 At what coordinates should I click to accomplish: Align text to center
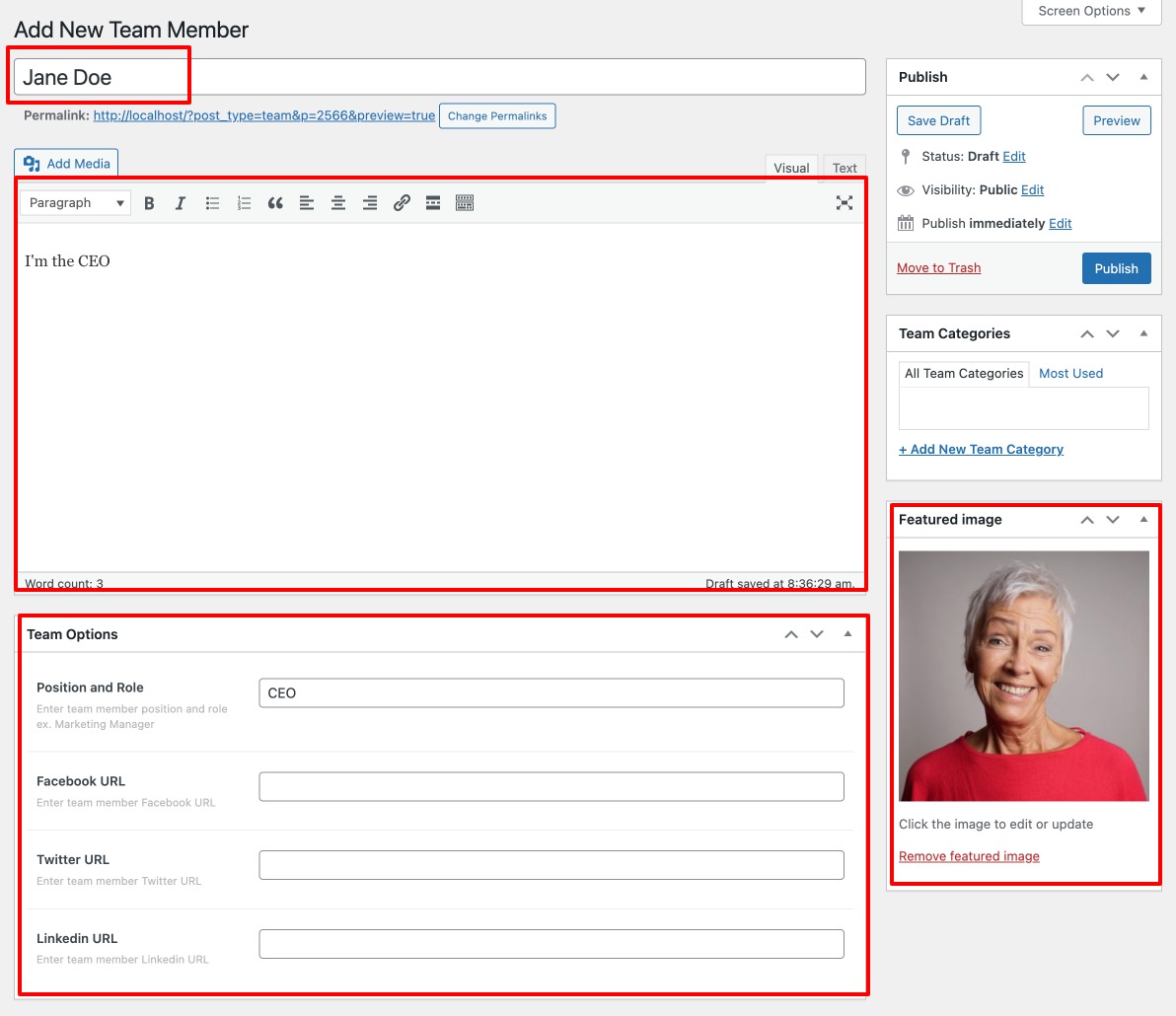[x=338, y=203]
